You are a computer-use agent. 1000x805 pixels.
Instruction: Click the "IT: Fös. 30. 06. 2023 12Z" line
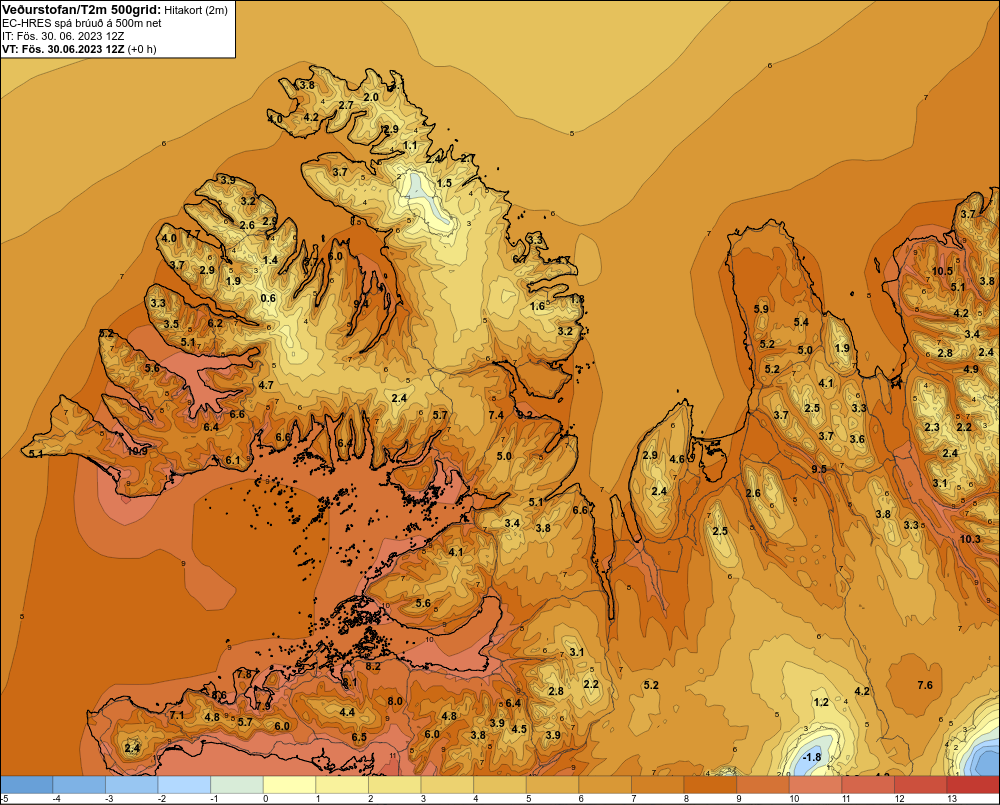click(63, 36)
